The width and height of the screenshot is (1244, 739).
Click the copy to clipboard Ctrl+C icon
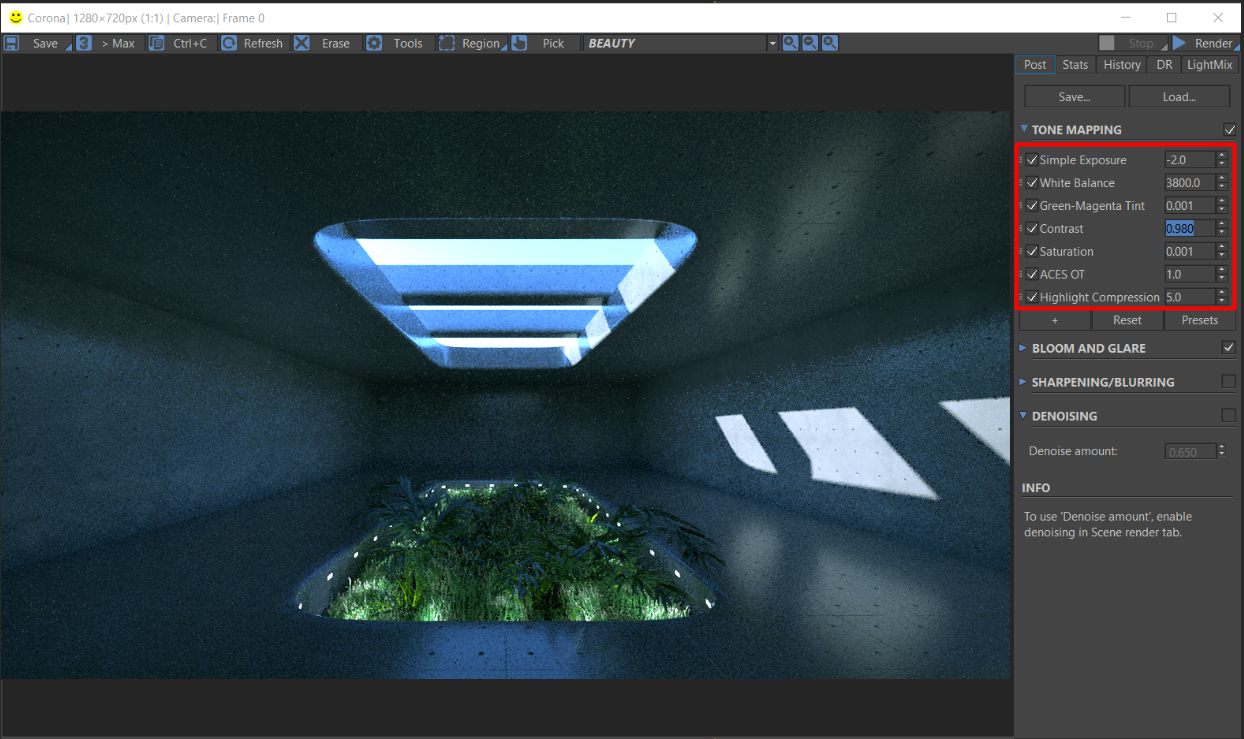156,43
